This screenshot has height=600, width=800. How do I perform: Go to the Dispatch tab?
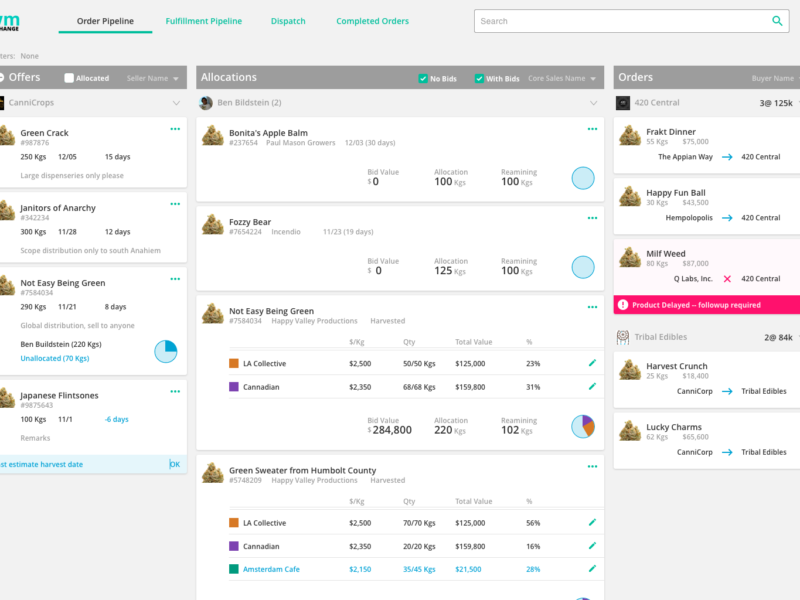point(288,21)
